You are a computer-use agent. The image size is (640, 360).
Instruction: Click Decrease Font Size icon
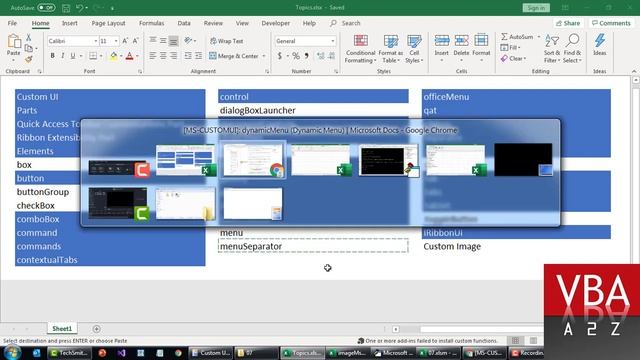tap(135, 41)
